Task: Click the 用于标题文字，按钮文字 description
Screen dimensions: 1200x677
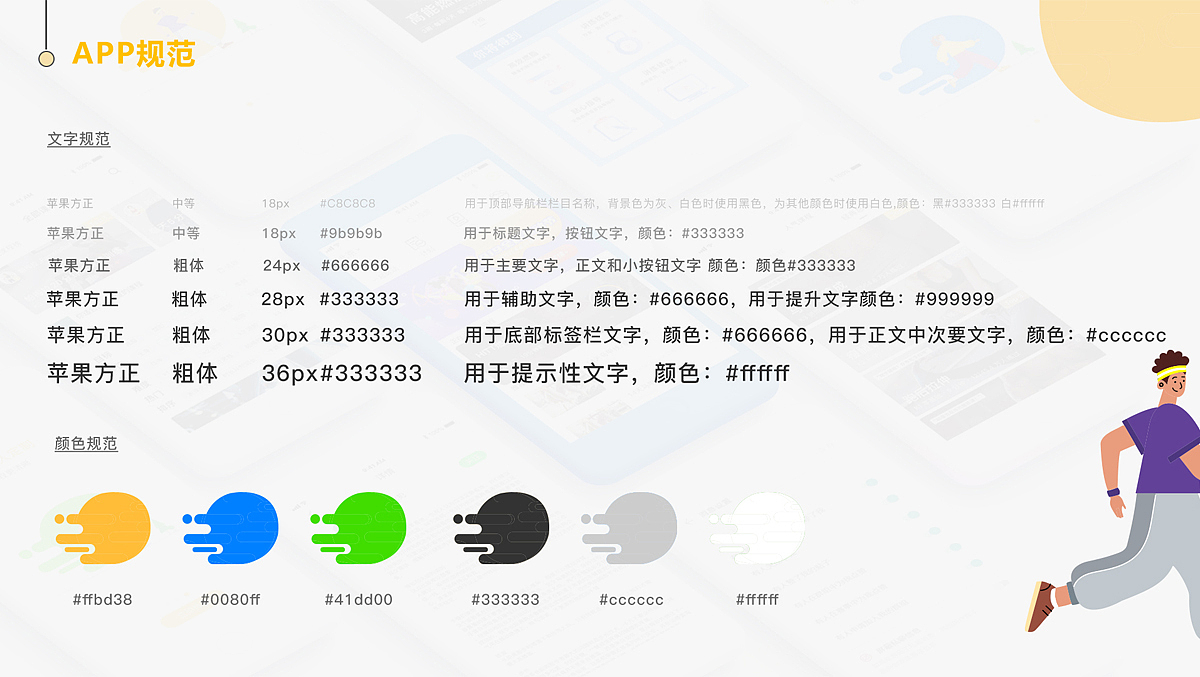Action: pyautogui.click(x=604, y=233)
